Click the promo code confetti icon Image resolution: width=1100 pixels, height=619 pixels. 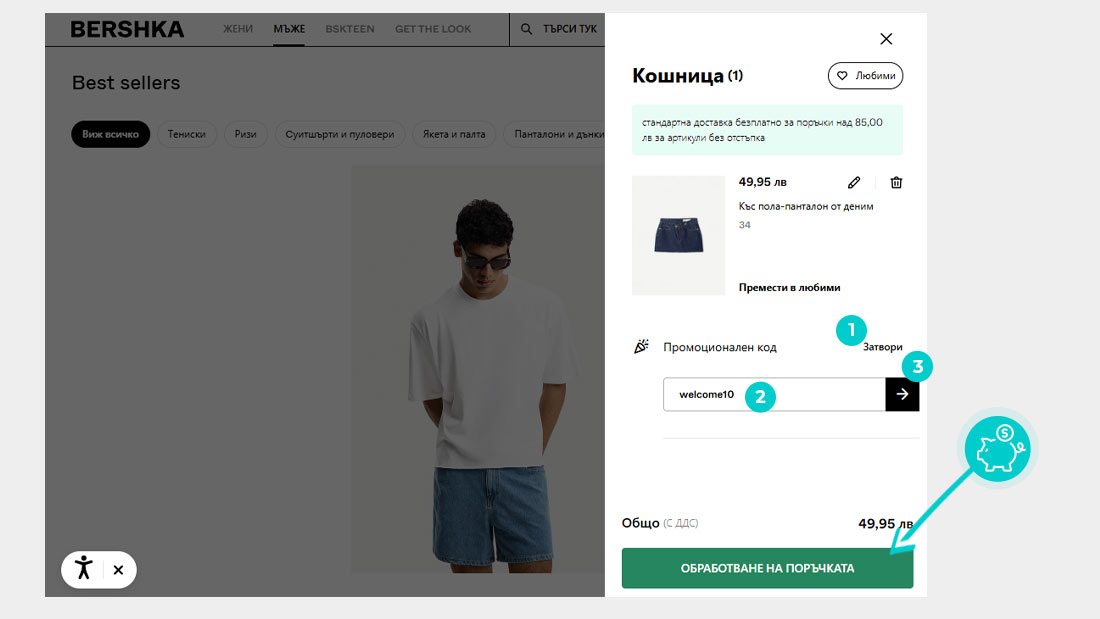click(641, 346)
